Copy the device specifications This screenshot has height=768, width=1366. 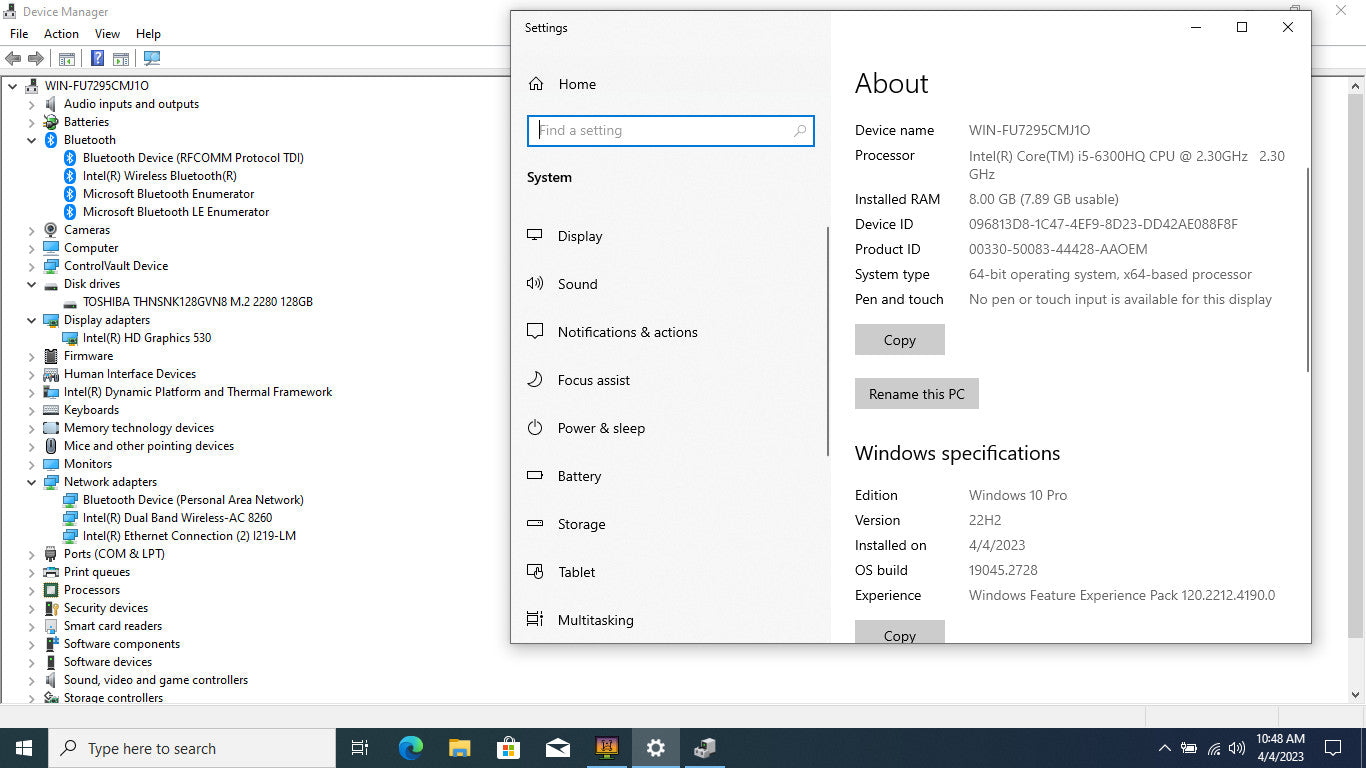point(899,340)
